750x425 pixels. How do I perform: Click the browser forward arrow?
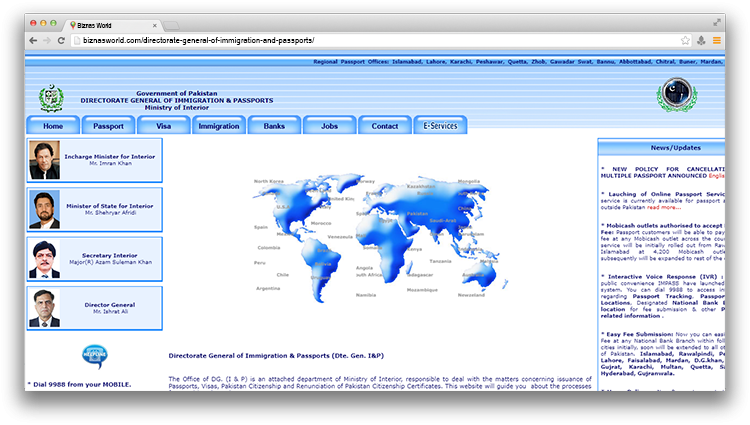(x=47, y=41)
